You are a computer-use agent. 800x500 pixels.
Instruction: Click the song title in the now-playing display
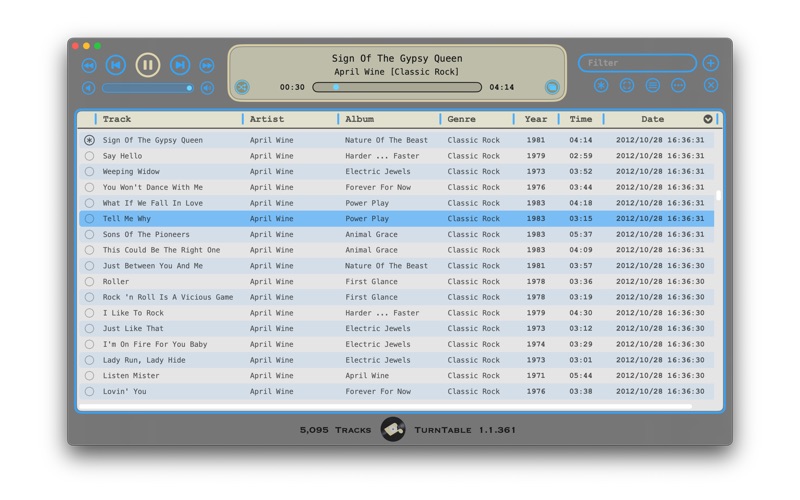tap(397, 58)
